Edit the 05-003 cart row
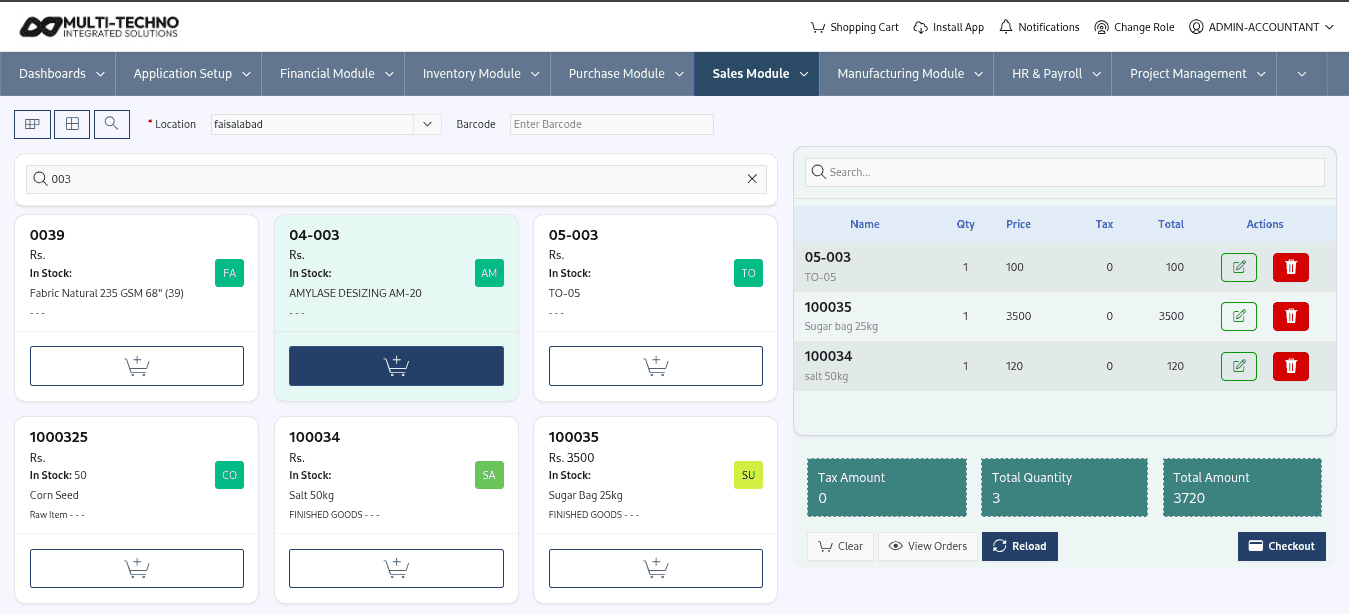The image size is (1349, 614). point(1239,267)
